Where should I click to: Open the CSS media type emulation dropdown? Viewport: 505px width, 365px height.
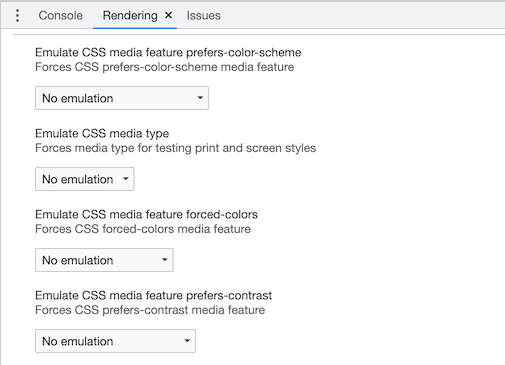click(85, 179)
